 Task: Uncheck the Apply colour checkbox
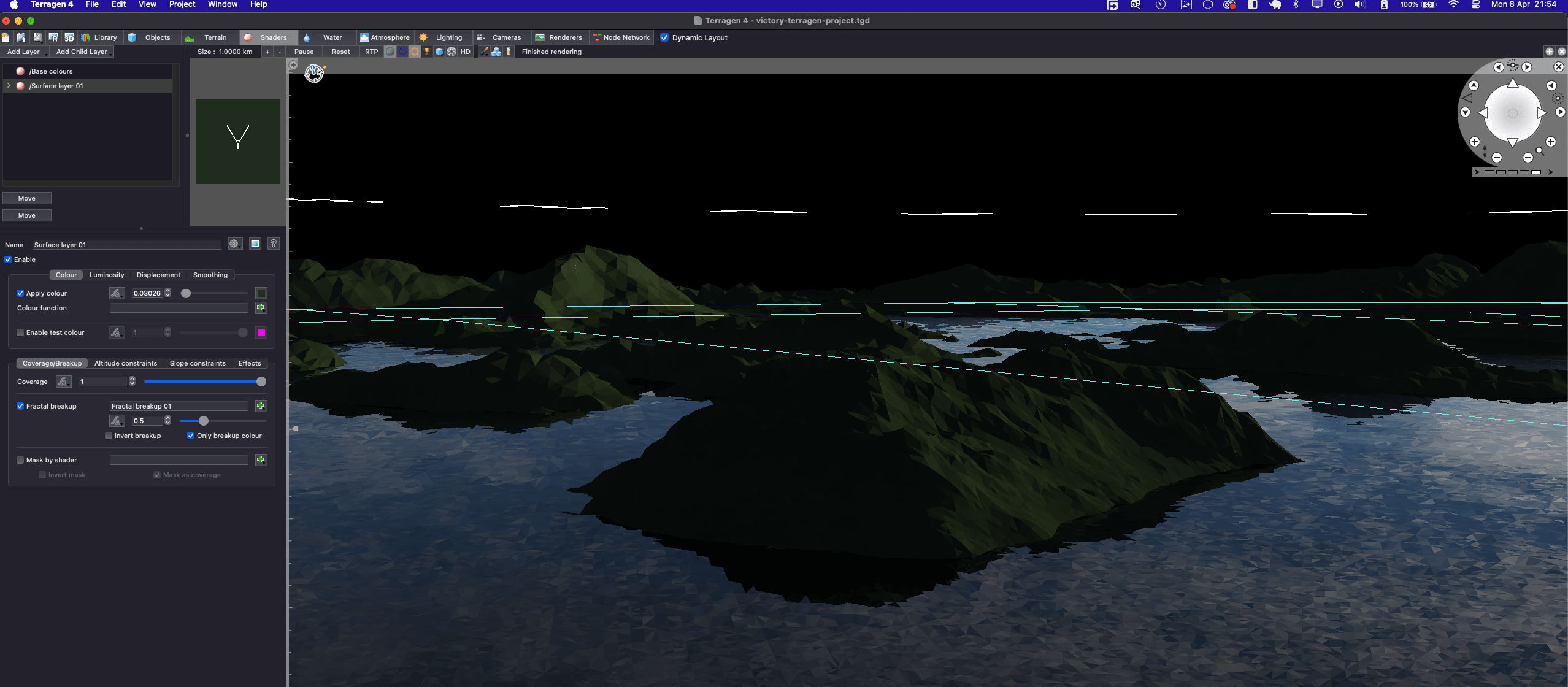point(20,293)
